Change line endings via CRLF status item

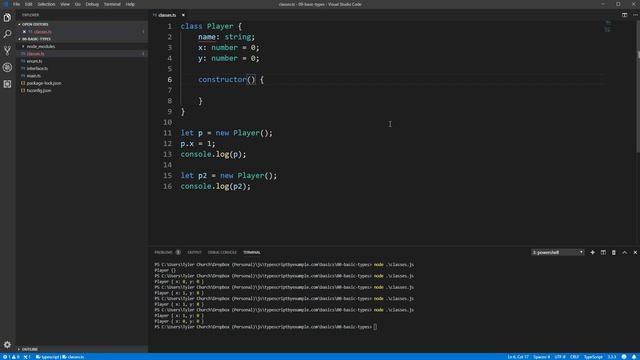point(574,357)
